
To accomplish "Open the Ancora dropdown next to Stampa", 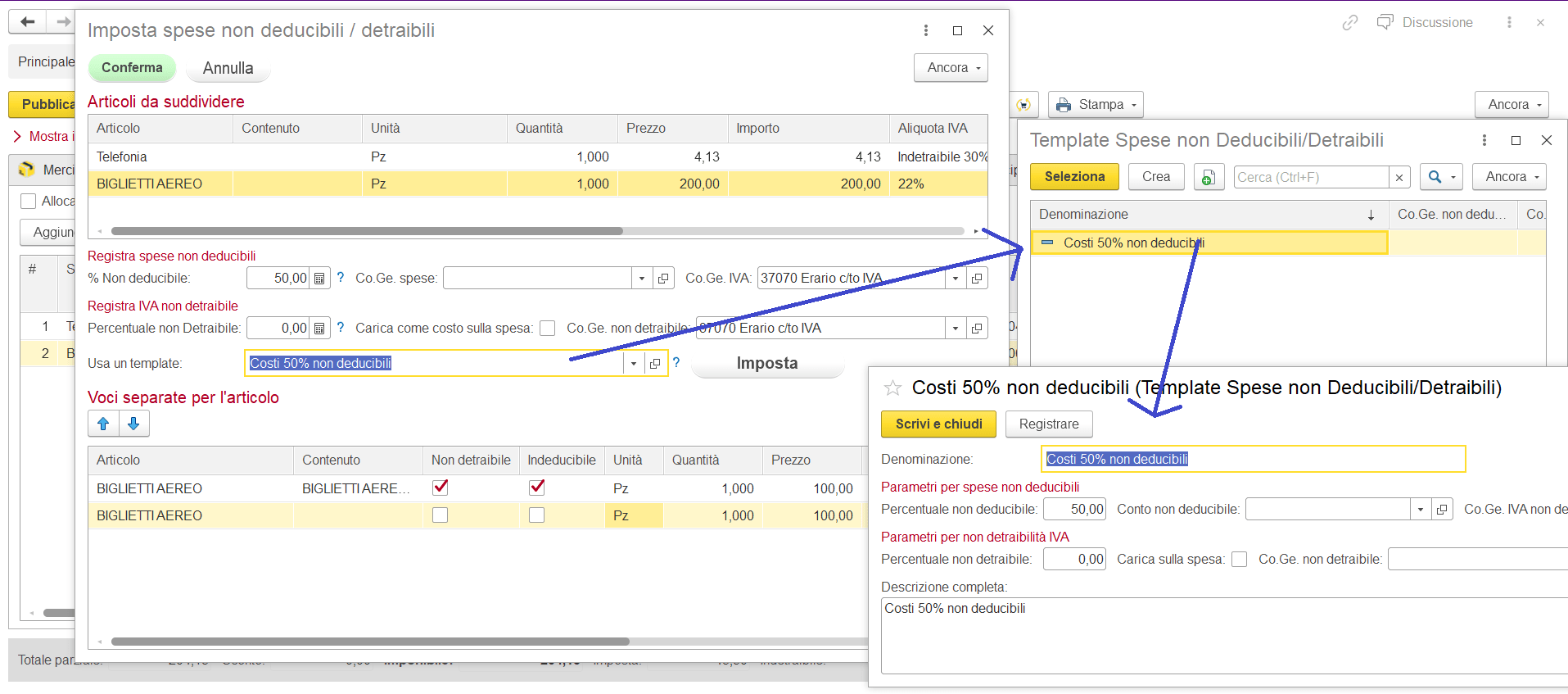I will [1512, 105].
